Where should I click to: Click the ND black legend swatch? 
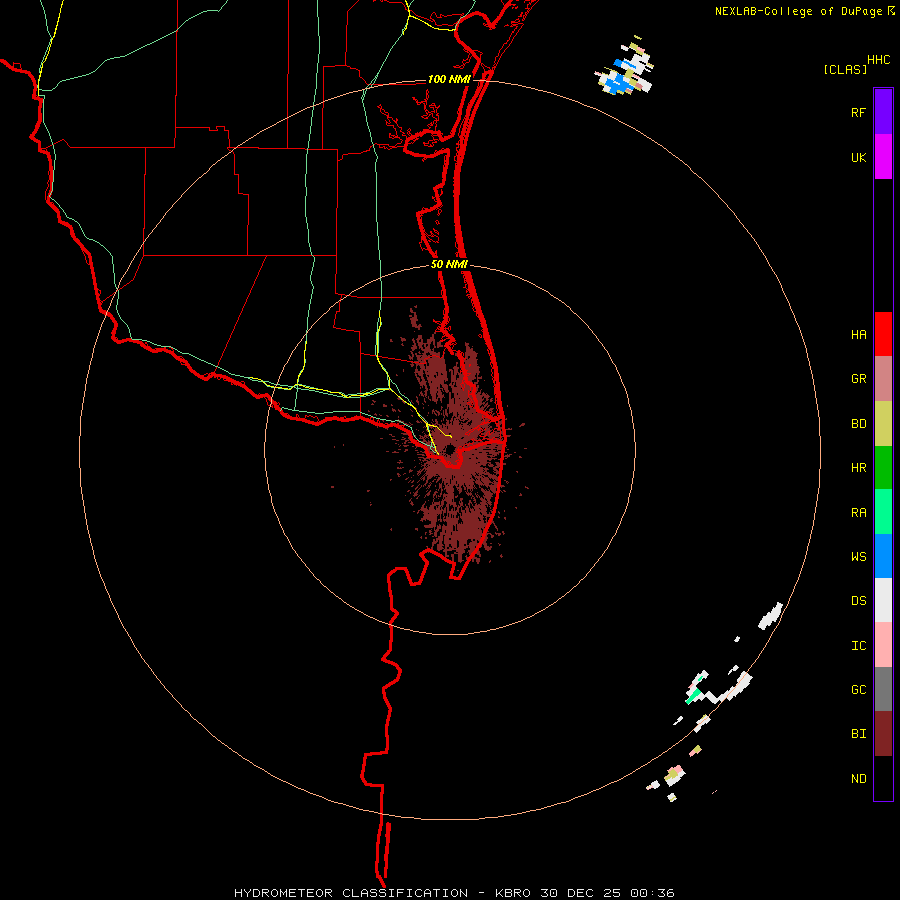click(883, 778)
